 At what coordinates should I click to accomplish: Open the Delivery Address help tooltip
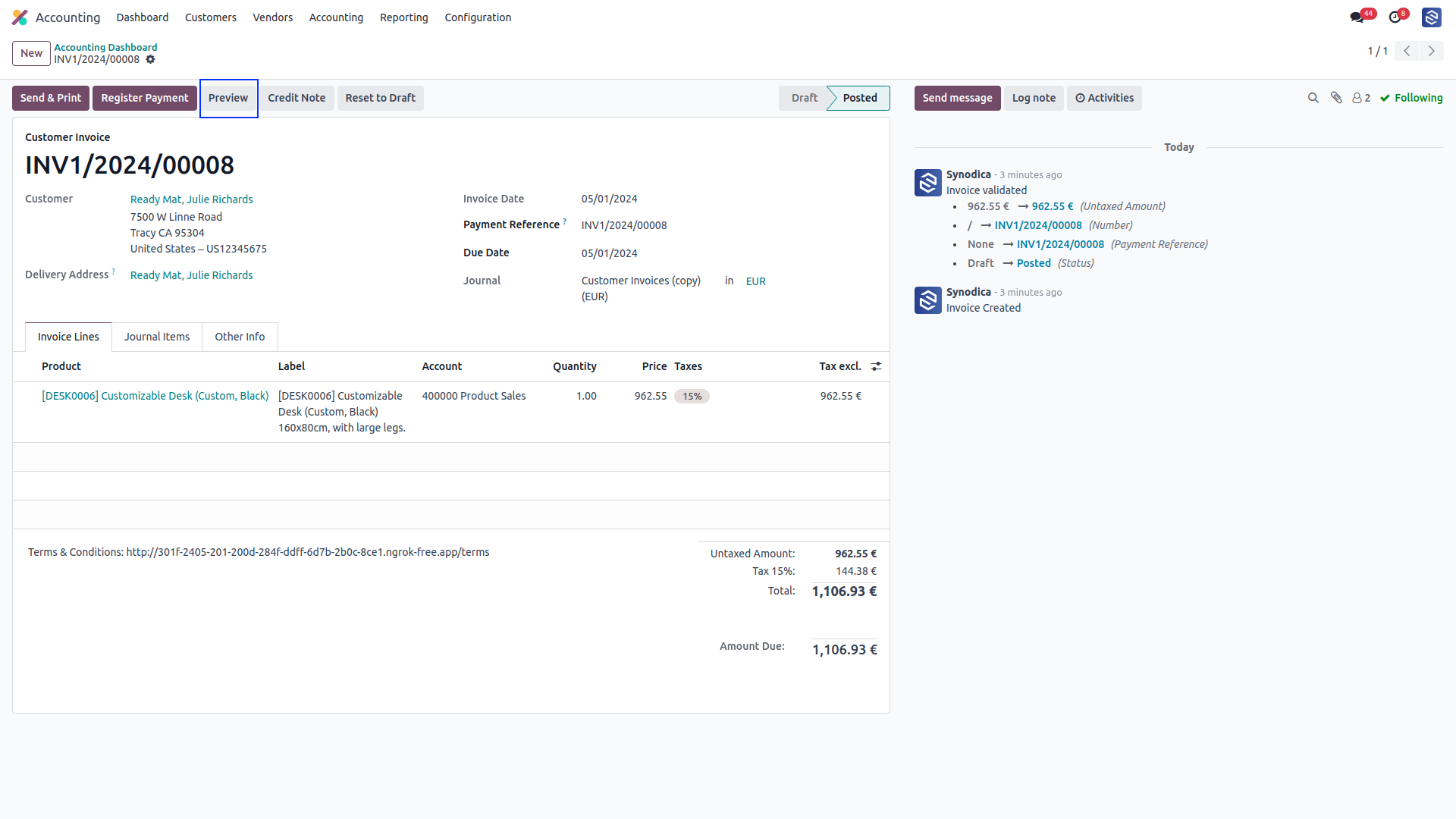coord(114,271)
